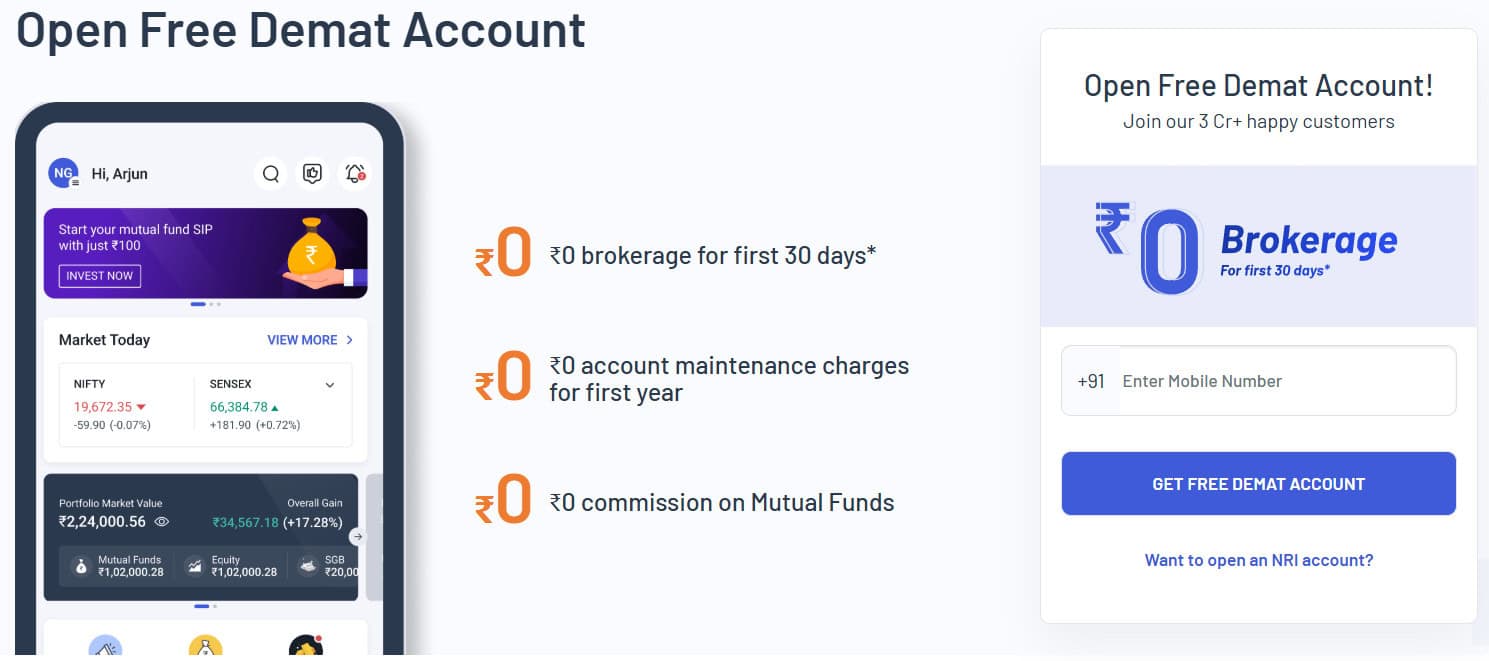Select the Mutual Funds money-bag icon
The width and height of the screenshot is (1489, 661).
pos(81,566)
